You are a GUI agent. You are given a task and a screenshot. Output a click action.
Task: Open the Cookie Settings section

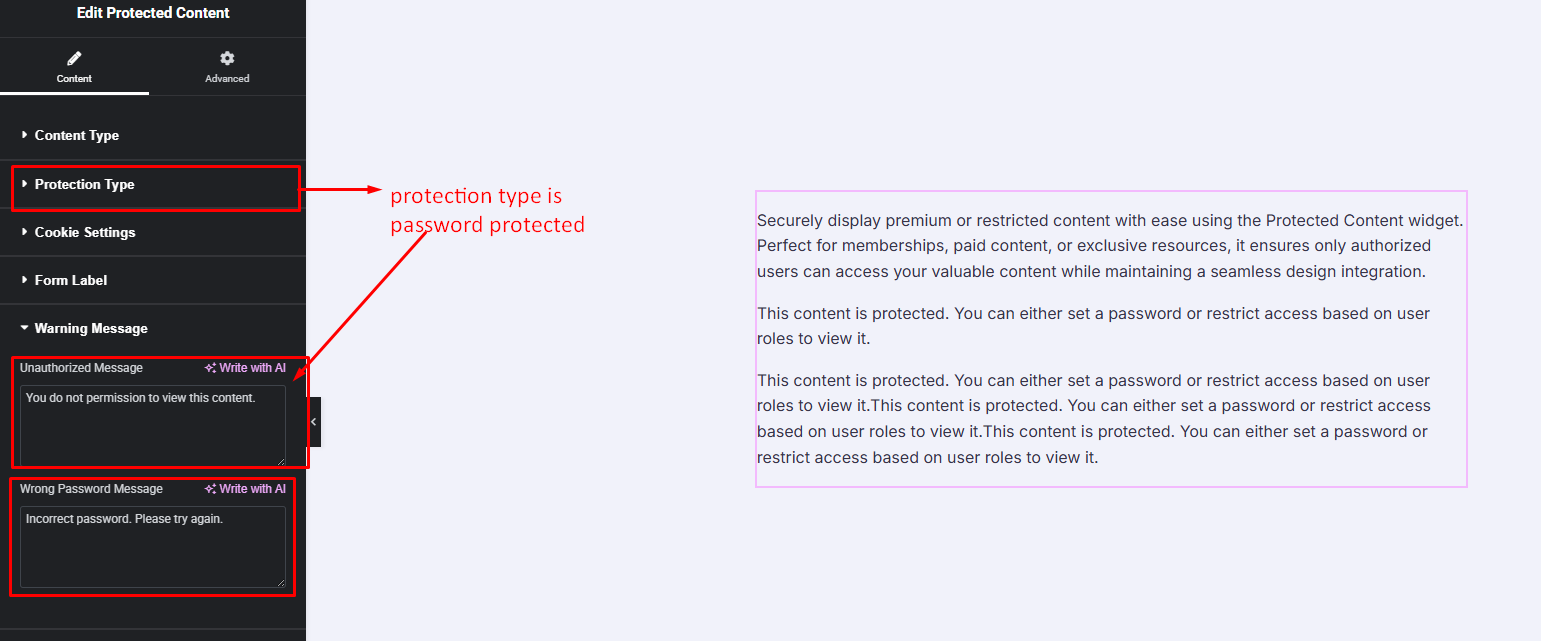tap(84, 232)
